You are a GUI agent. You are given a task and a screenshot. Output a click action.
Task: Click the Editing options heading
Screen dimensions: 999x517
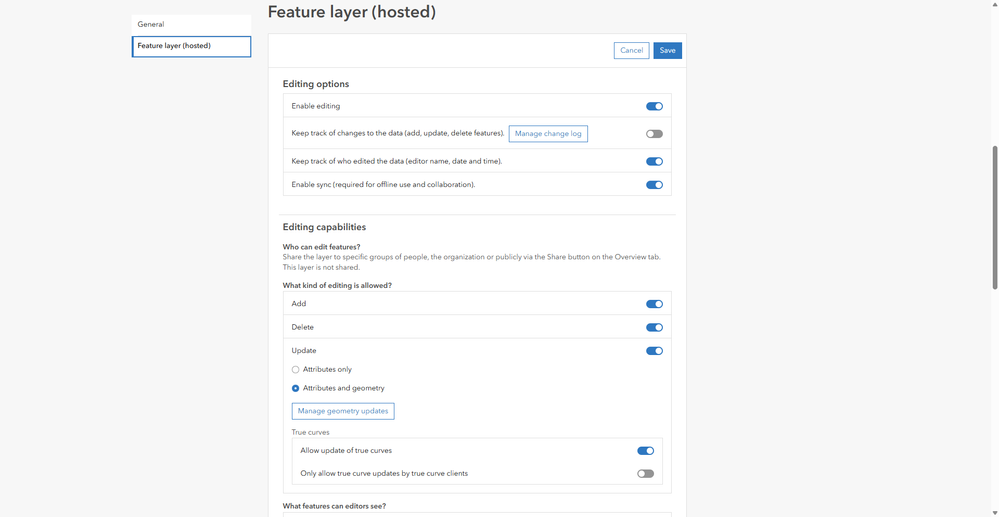(315, 84)
